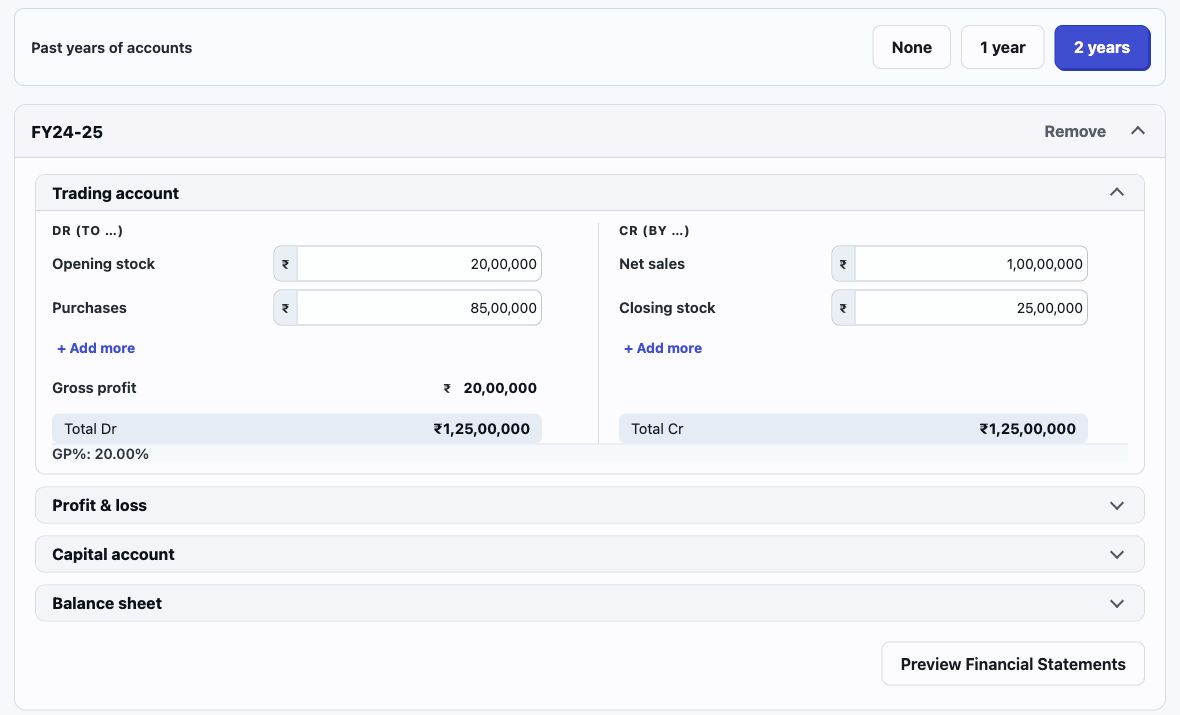Screen dimensions: 1180x715
Task: Add more credit entries under Closing stock
Action: pos(663,348)
